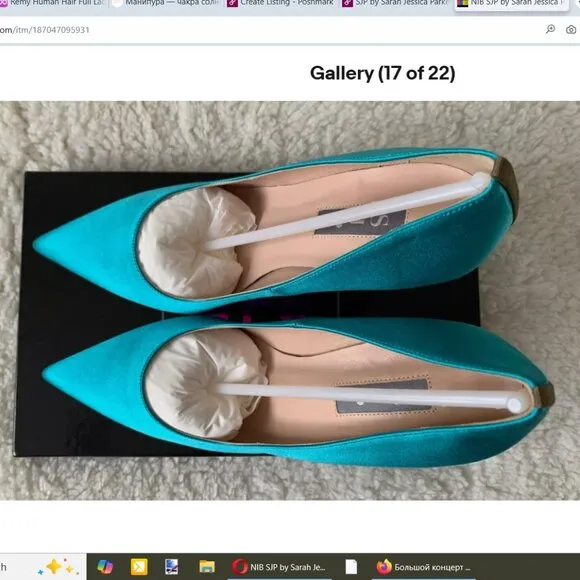This screenshot has width=580, height=580.
Task: Switch to the Манипура browser tab
Action: tap(166, 4)
